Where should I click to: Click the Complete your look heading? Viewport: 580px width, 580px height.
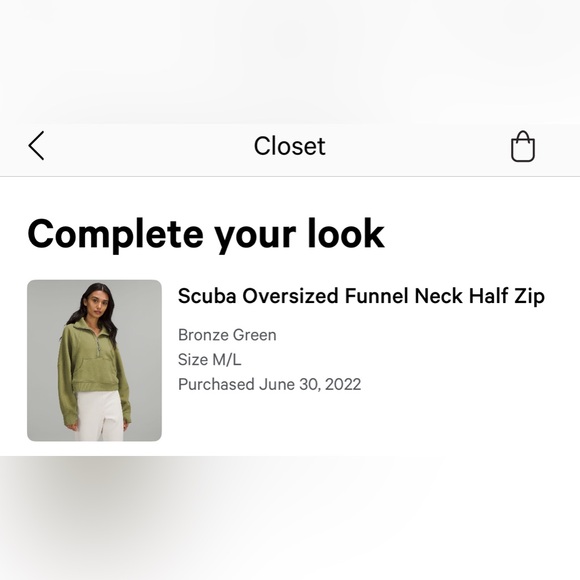pos(206,235)
